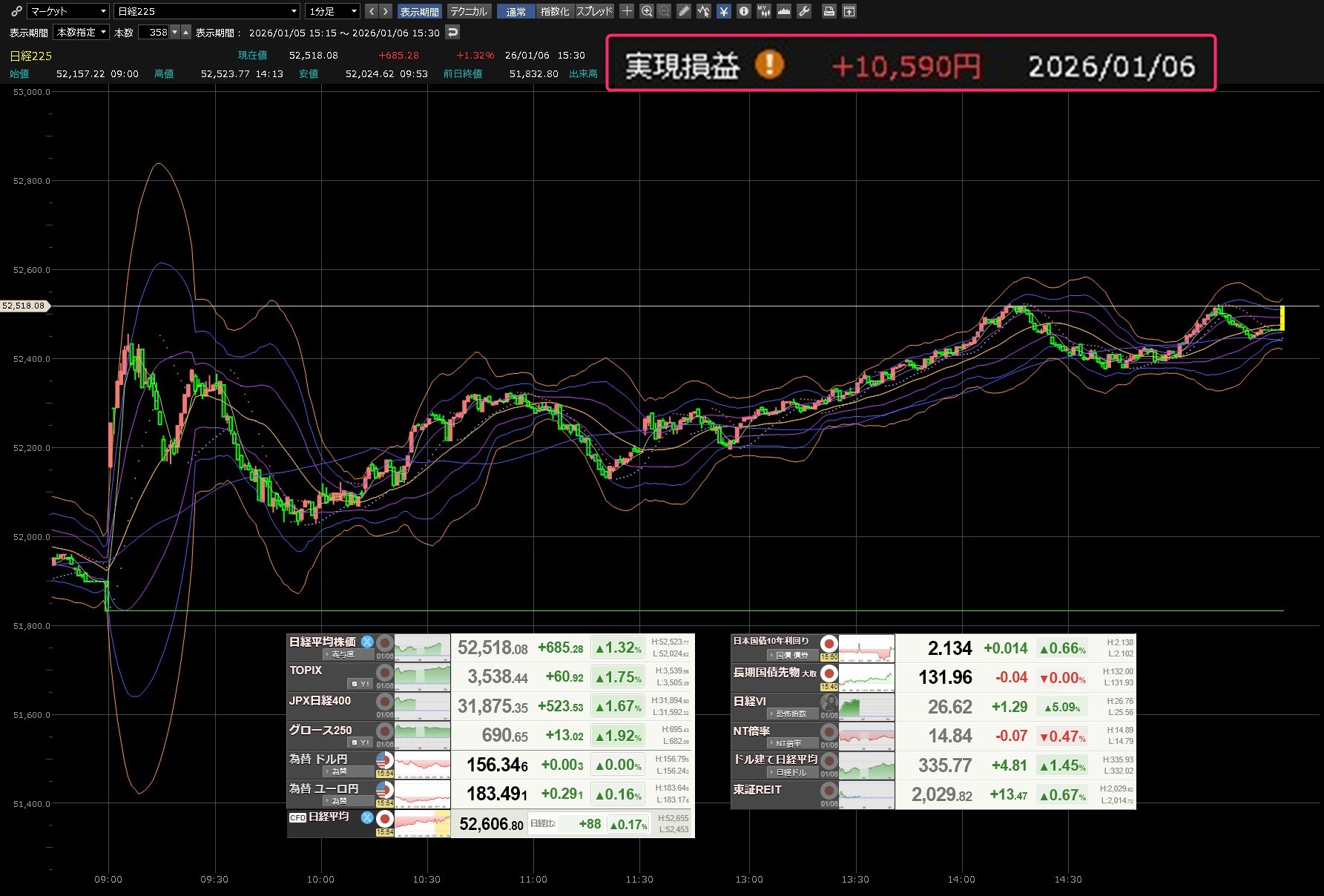Expand the 日経225 symbol dropdown
This screenshot has width=1324, height=896.
(x=206, y=11)
